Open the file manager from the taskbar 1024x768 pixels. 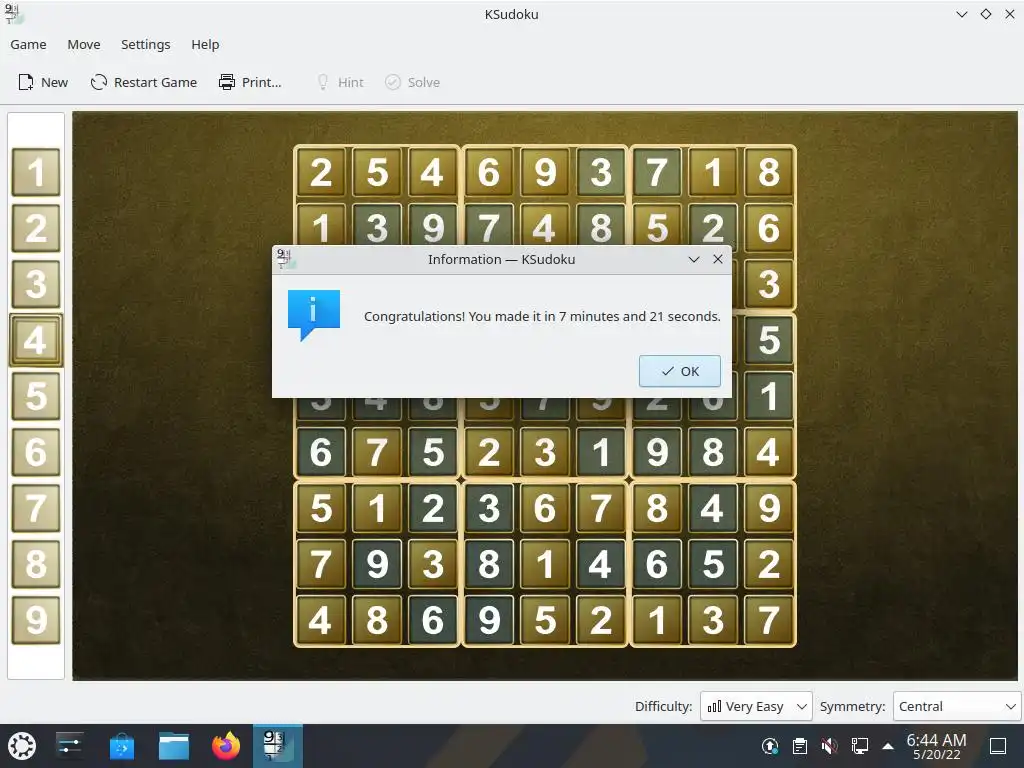[174, 746]
